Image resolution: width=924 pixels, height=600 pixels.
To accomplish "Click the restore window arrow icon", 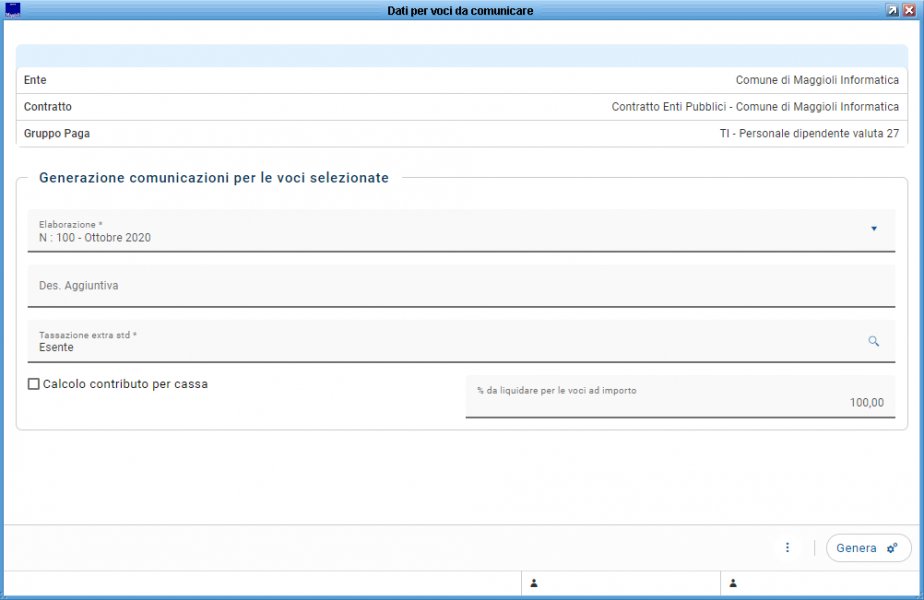I will pos(892,10).
